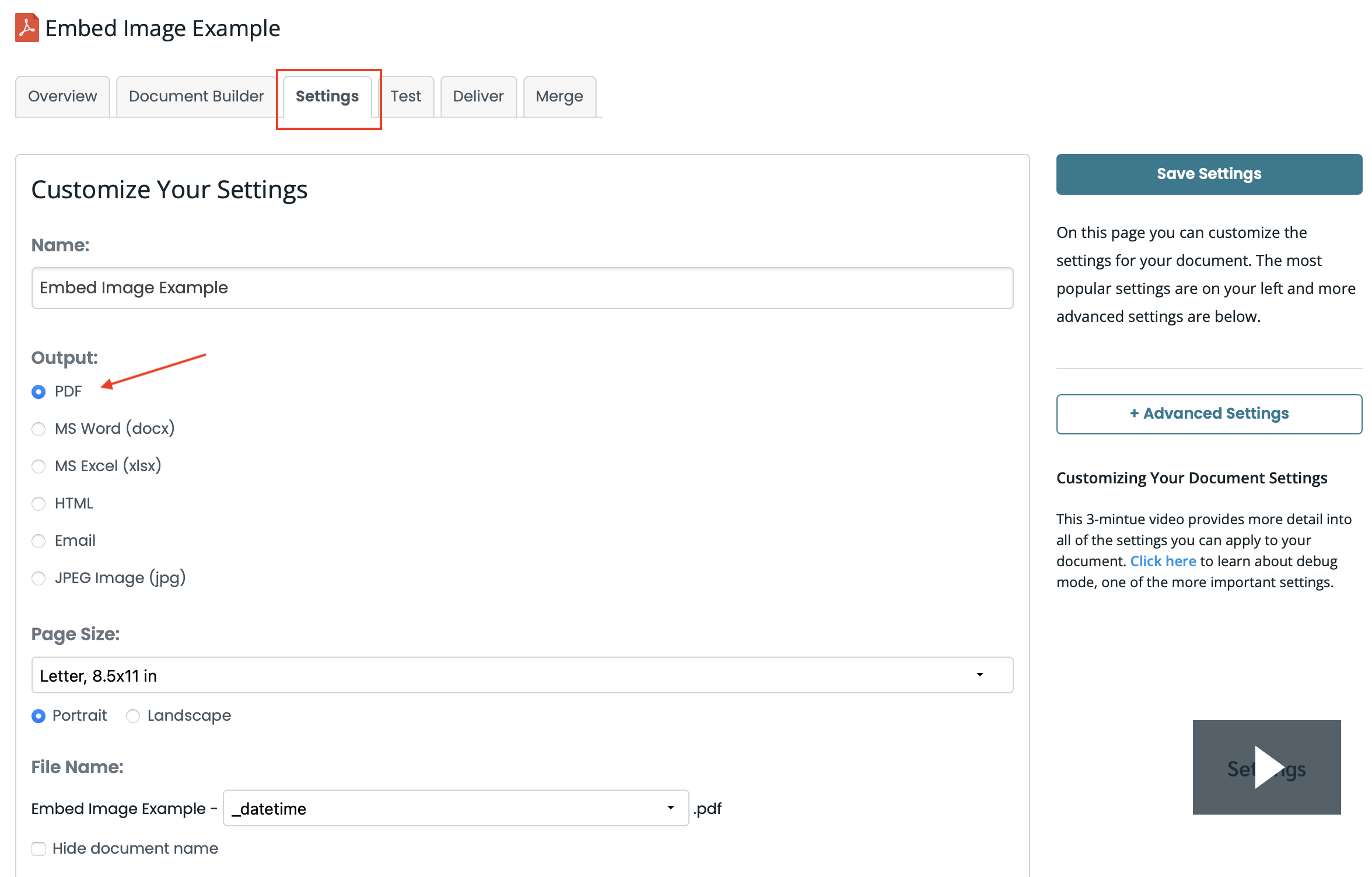
Task: Choose MS Word (docx) output
Action: click(x=38, y=429)
